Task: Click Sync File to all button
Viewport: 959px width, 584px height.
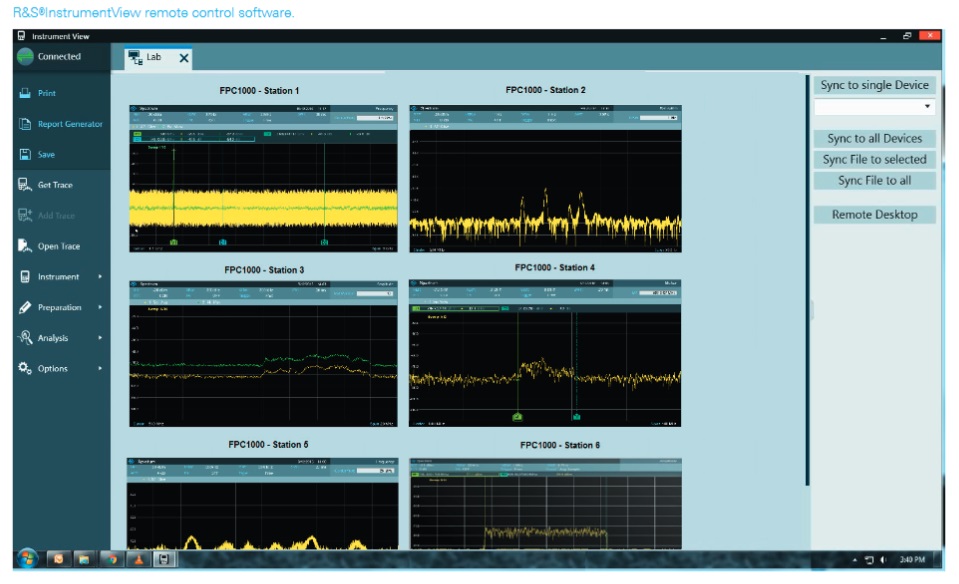Action: (x=875, y=180)
